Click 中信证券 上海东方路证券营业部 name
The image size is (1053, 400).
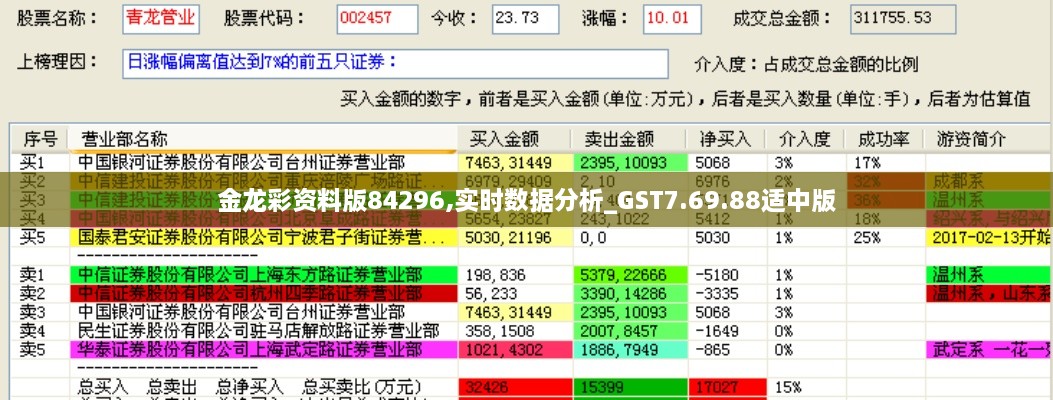(x=250, y=274)
